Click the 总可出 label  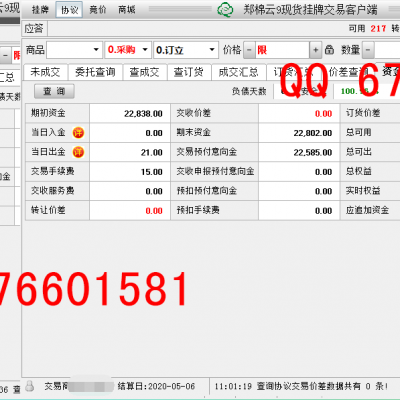click(359, 152)
